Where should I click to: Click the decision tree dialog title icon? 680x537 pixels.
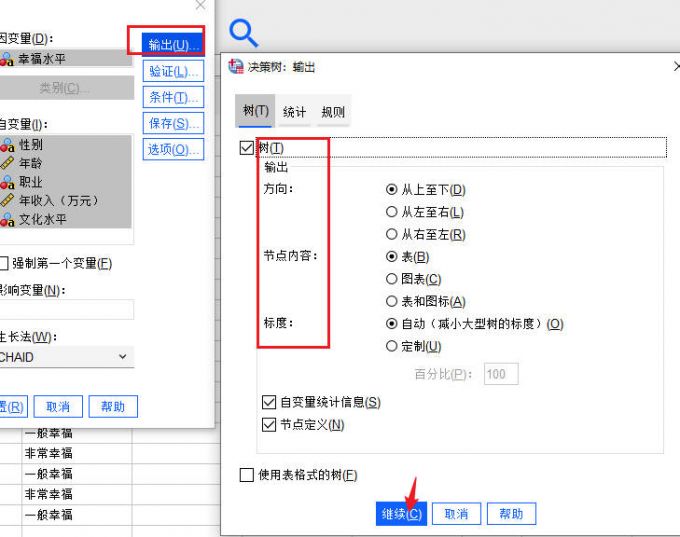tap(236, 66)
